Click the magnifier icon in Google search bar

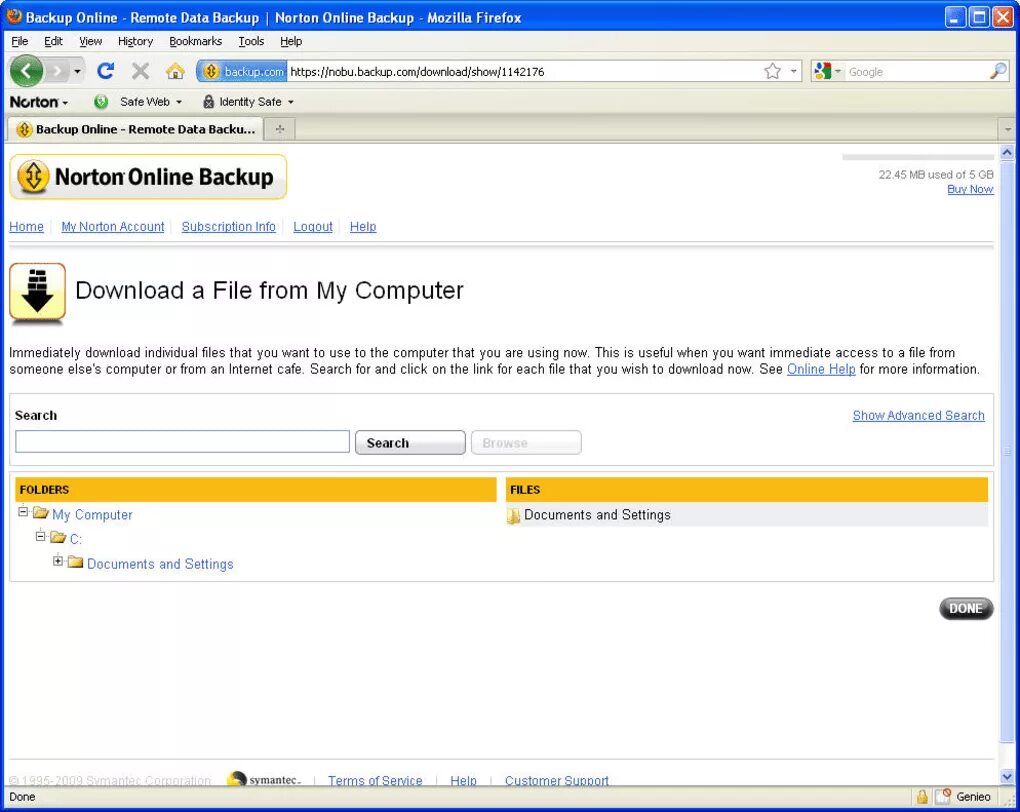coord(999,70)
